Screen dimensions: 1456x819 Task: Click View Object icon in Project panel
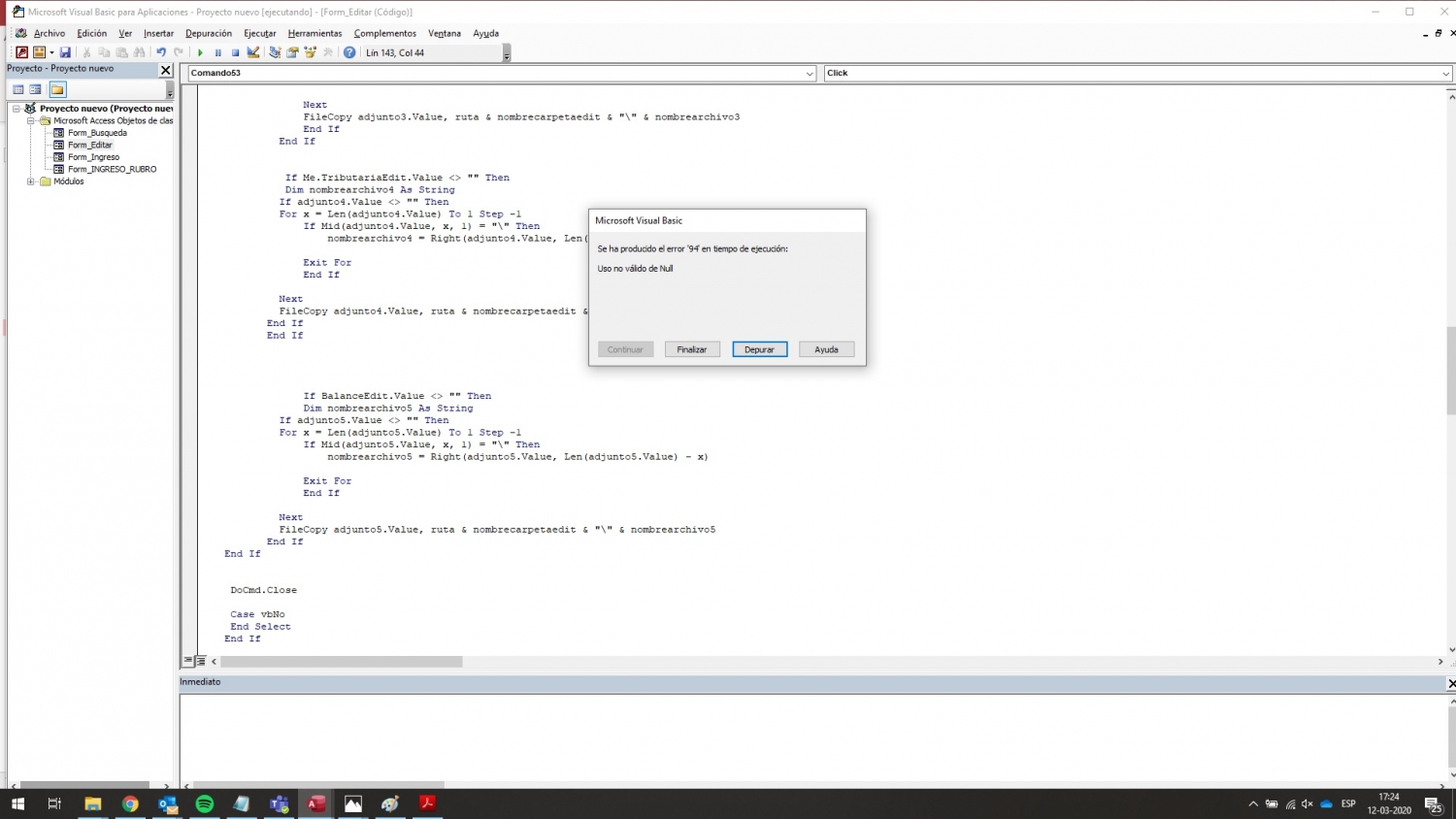click(35, 89)
